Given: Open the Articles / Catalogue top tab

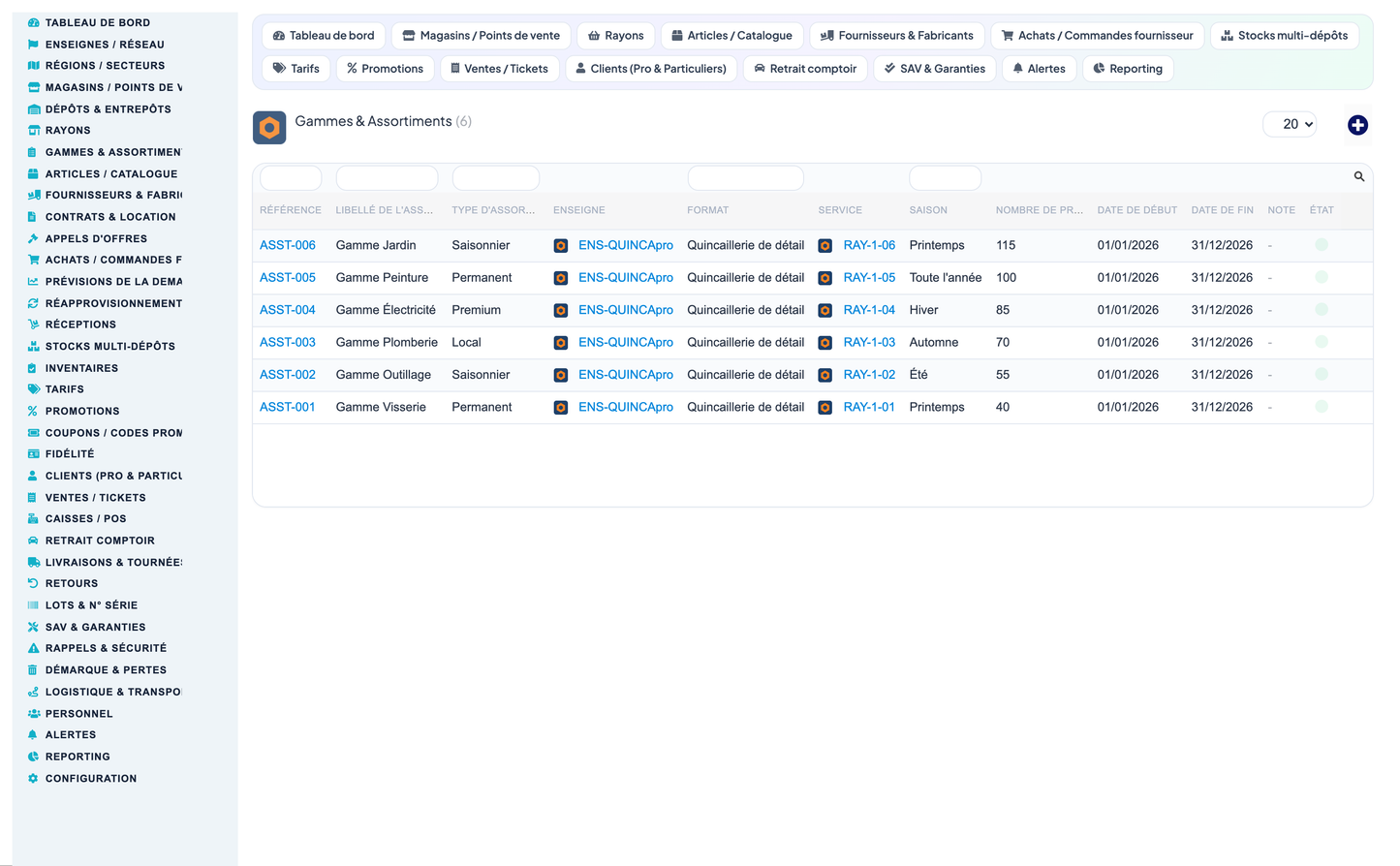Looking at the screenshot, I should coord(732,36).
